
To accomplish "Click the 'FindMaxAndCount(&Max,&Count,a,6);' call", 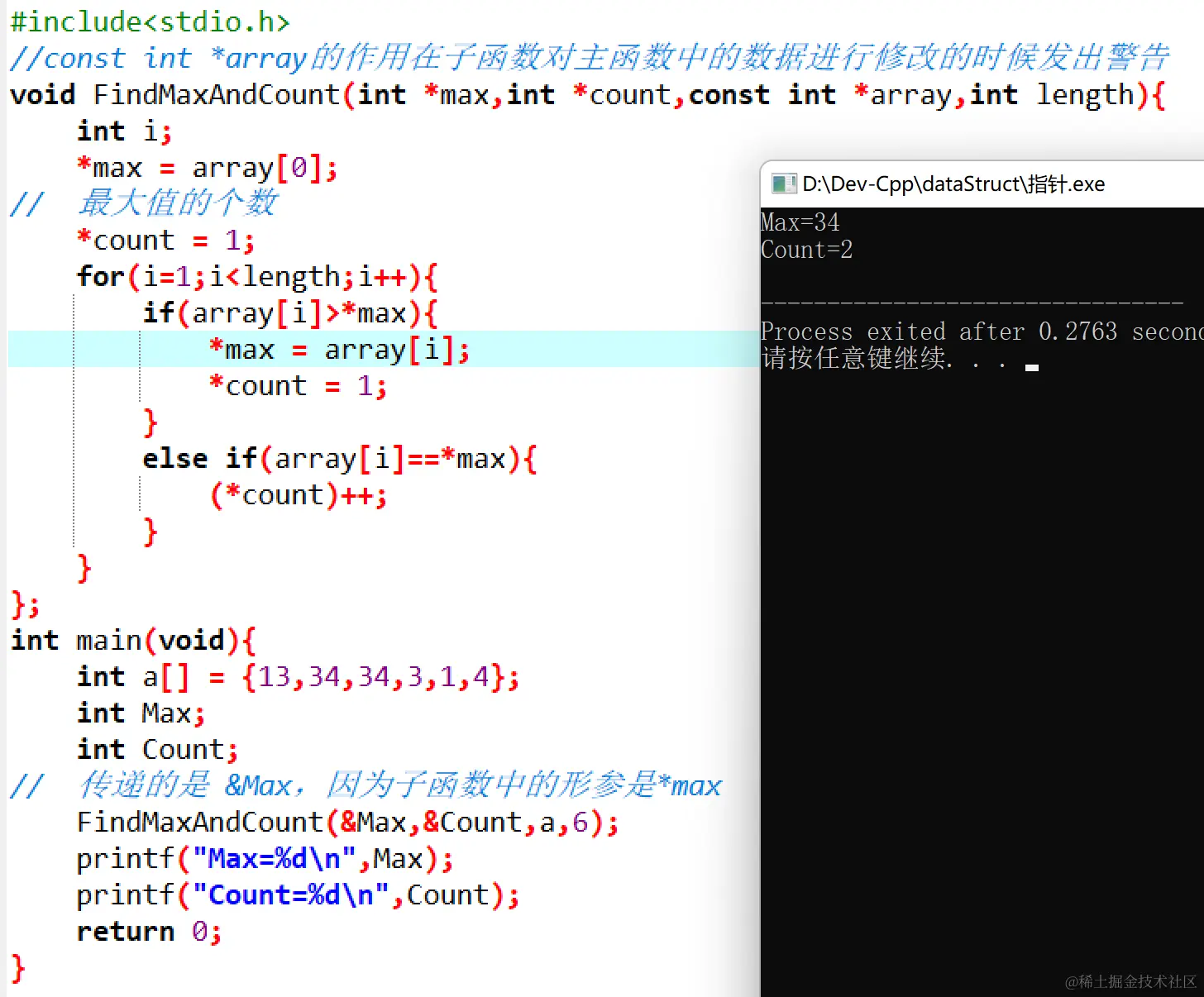I will tap(347, 823).
